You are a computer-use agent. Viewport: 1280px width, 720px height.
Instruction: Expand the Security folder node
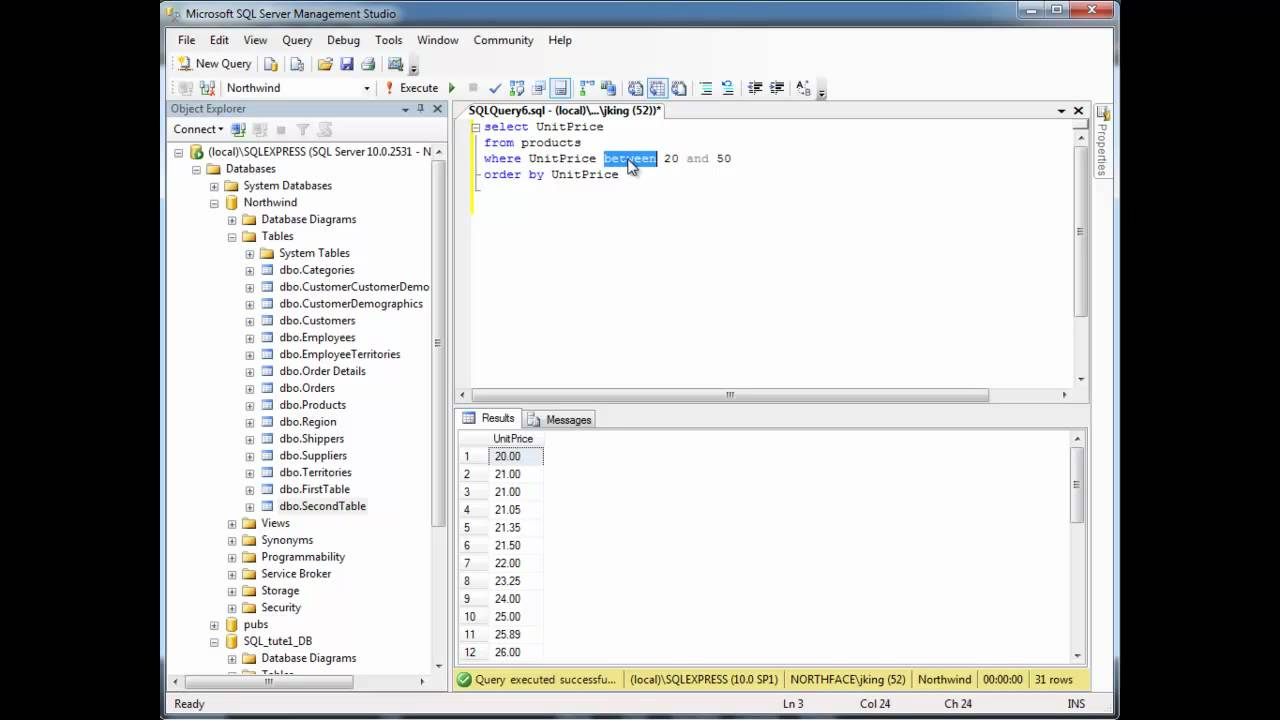tap(232, 608)
